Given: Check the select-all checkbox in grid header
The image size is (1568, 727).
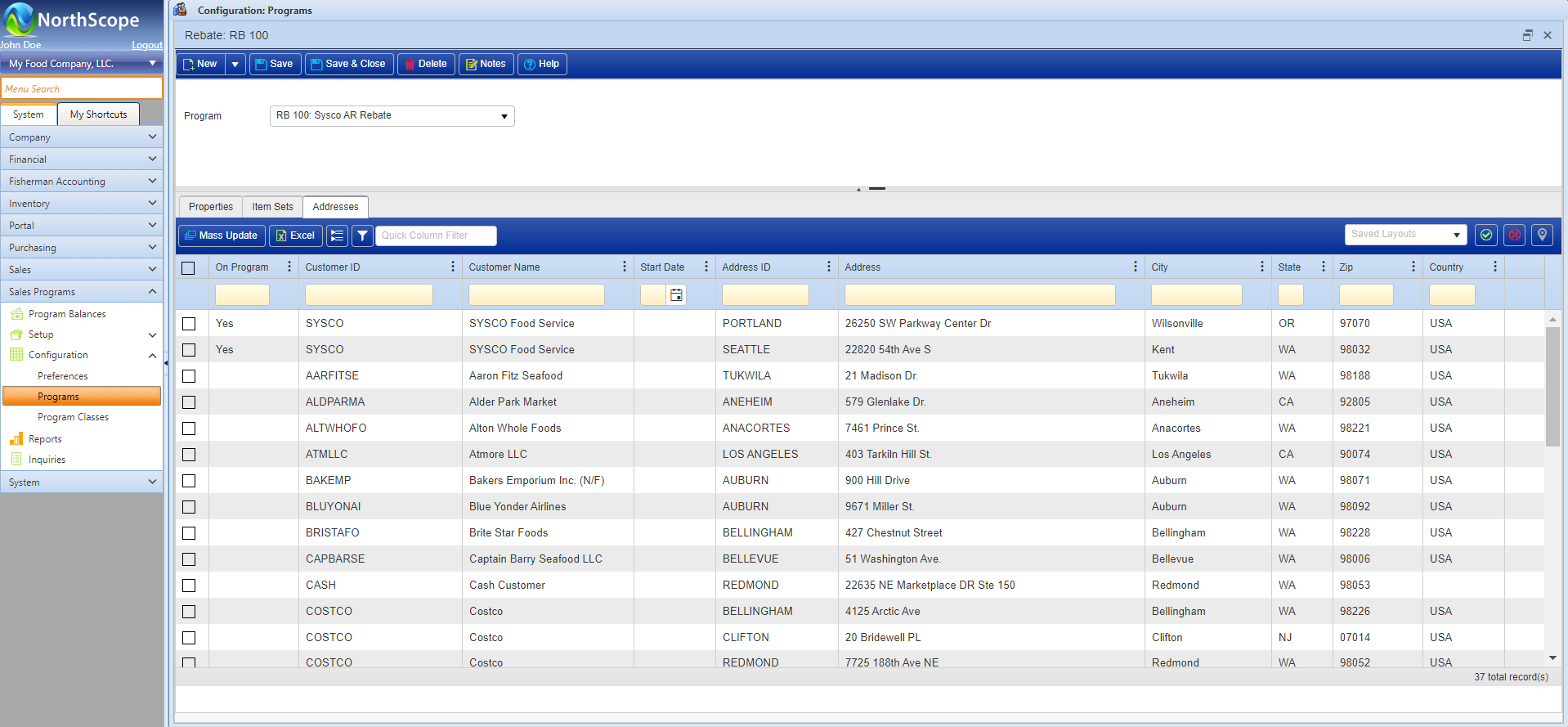Looking at the screenshot, I should tap(189, 267).
